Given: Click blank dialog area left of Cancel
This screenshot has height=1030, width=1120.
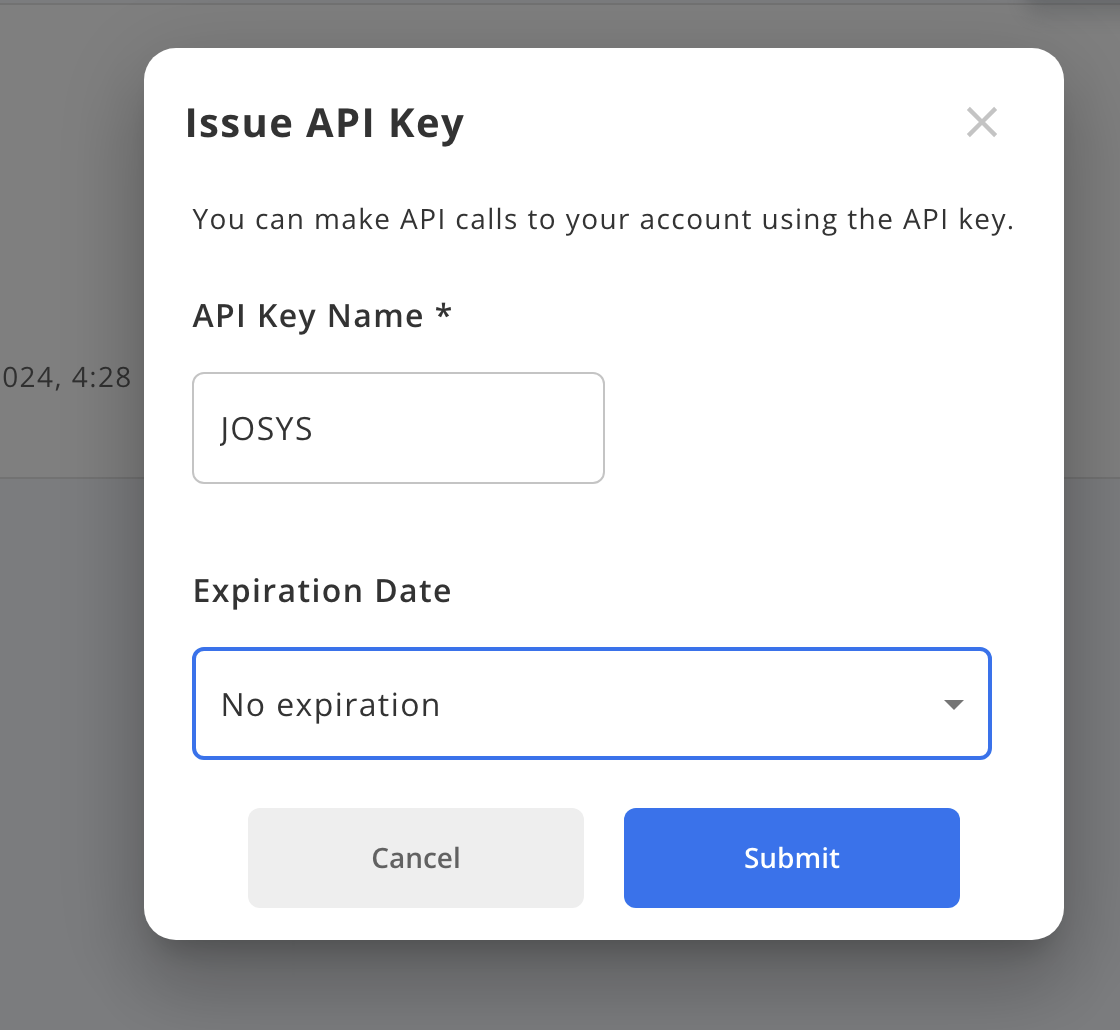Looking at the screenshot, I should pos(196,858).
